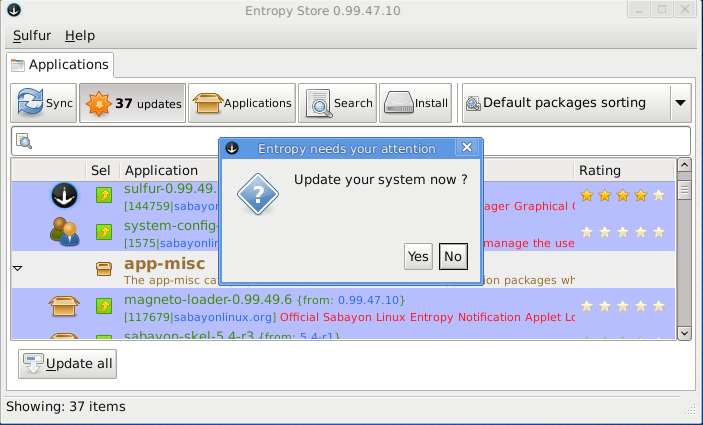Viewport: 703px width, 425px height.
Task: Open the Applications toolbar button
Action: (242, 103)
